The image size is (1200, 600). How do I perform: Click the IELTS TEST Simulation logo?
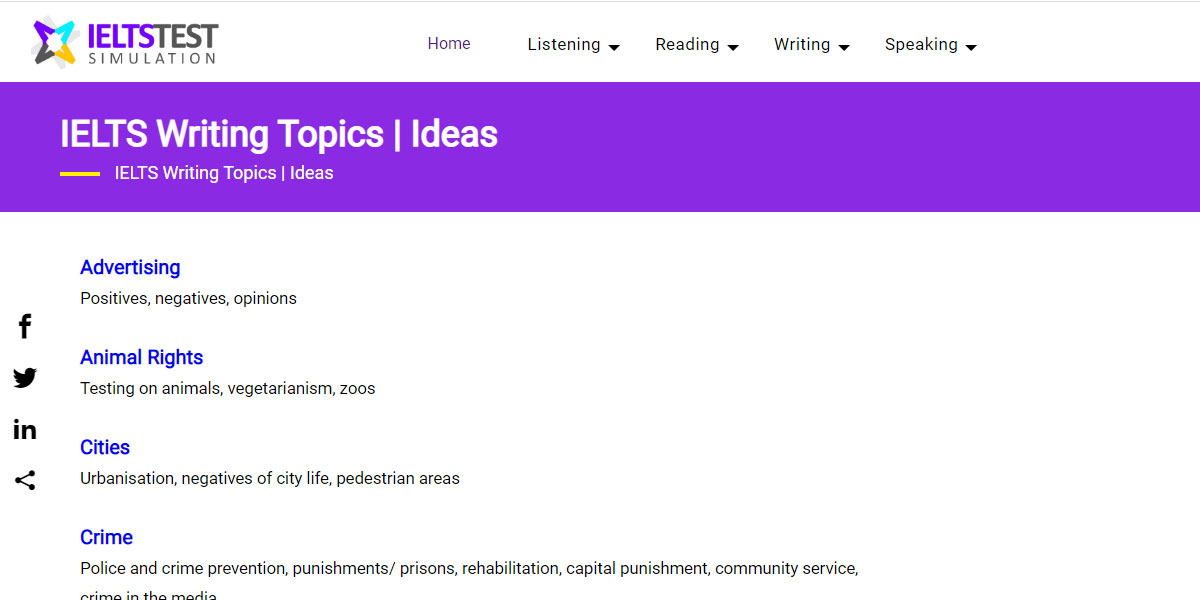click(124, 40)
